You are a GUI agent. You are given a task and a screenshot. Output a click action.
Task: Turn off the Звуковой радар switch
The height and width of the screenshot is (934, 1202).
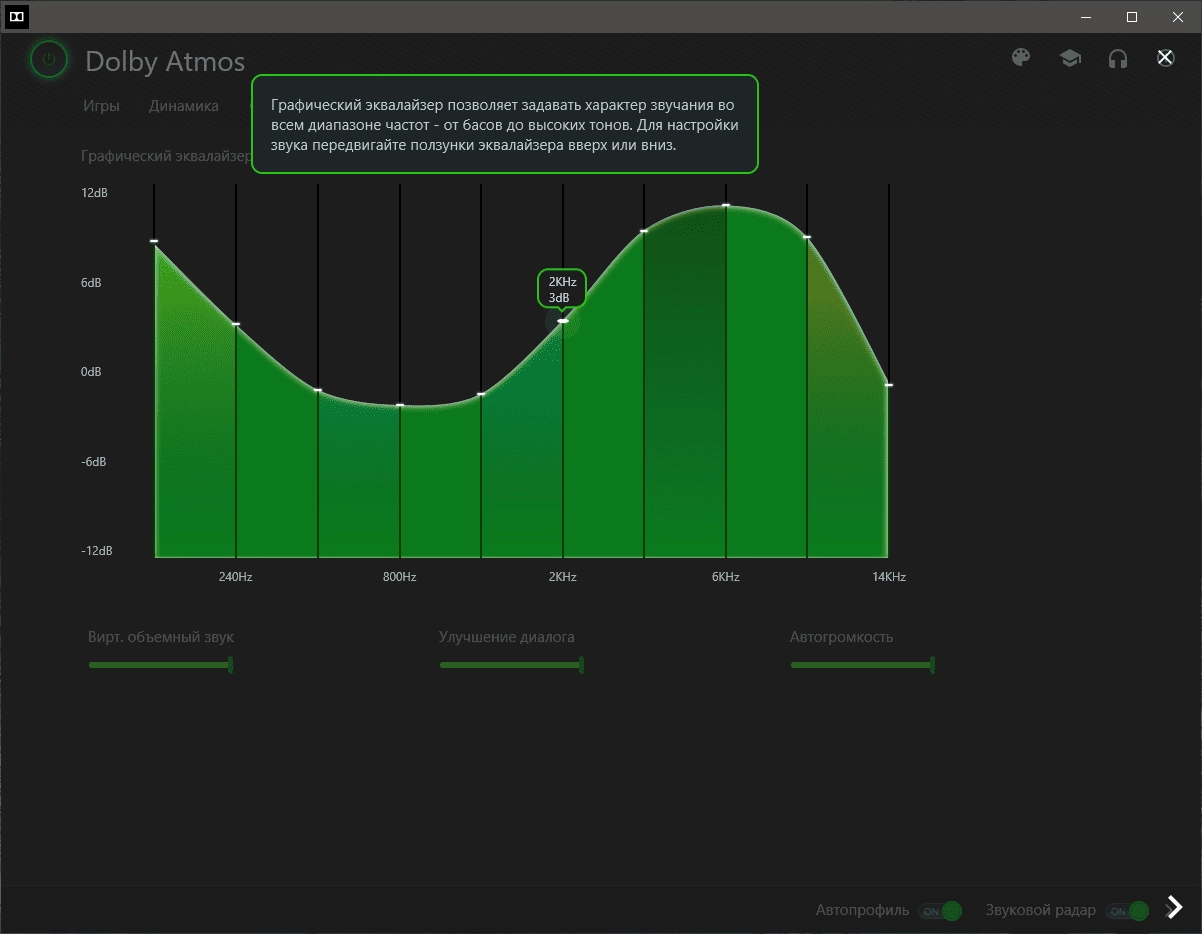[1127, 911]
